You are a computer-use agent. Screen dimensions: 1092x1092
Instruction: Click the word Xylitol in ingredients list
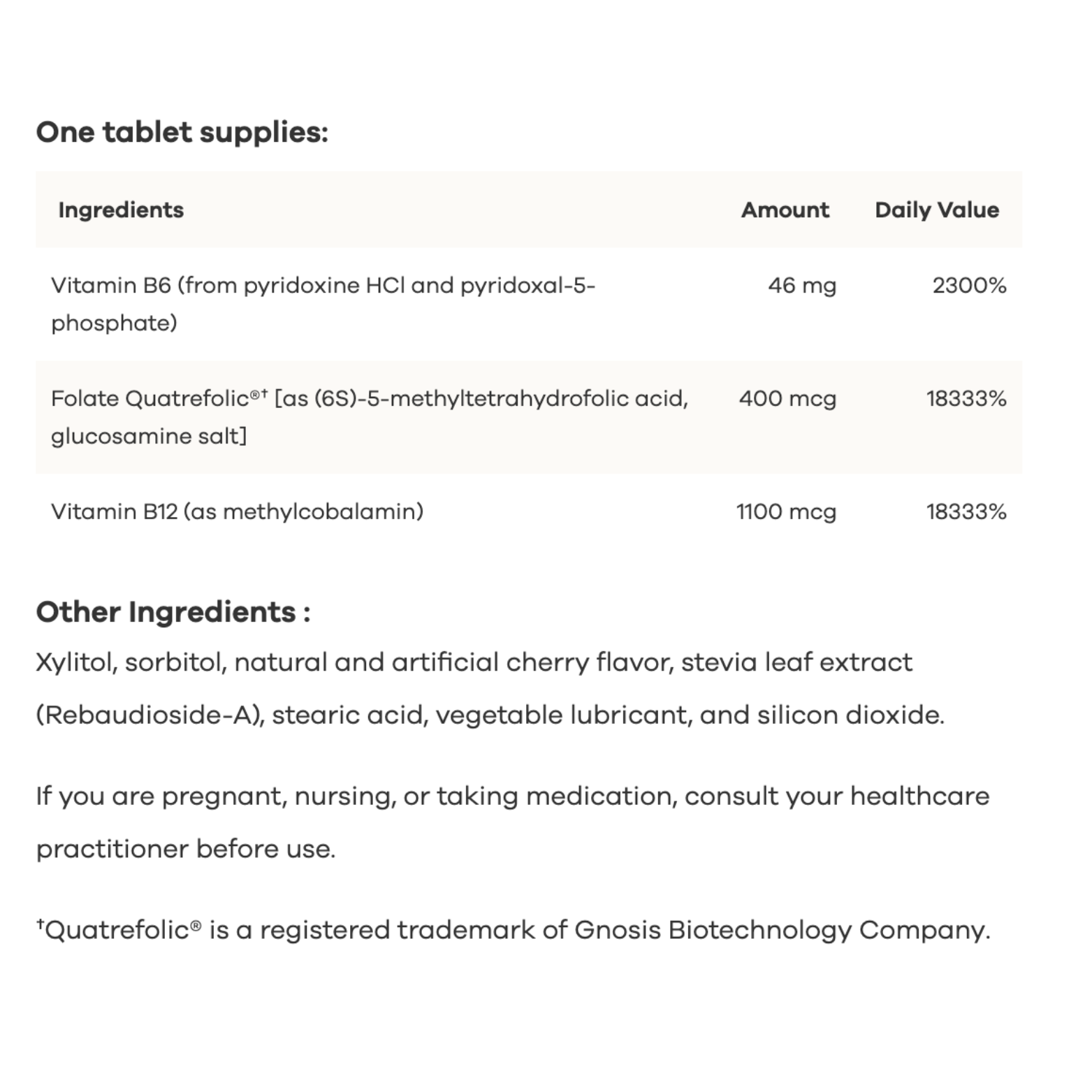(x=75, y=662)
